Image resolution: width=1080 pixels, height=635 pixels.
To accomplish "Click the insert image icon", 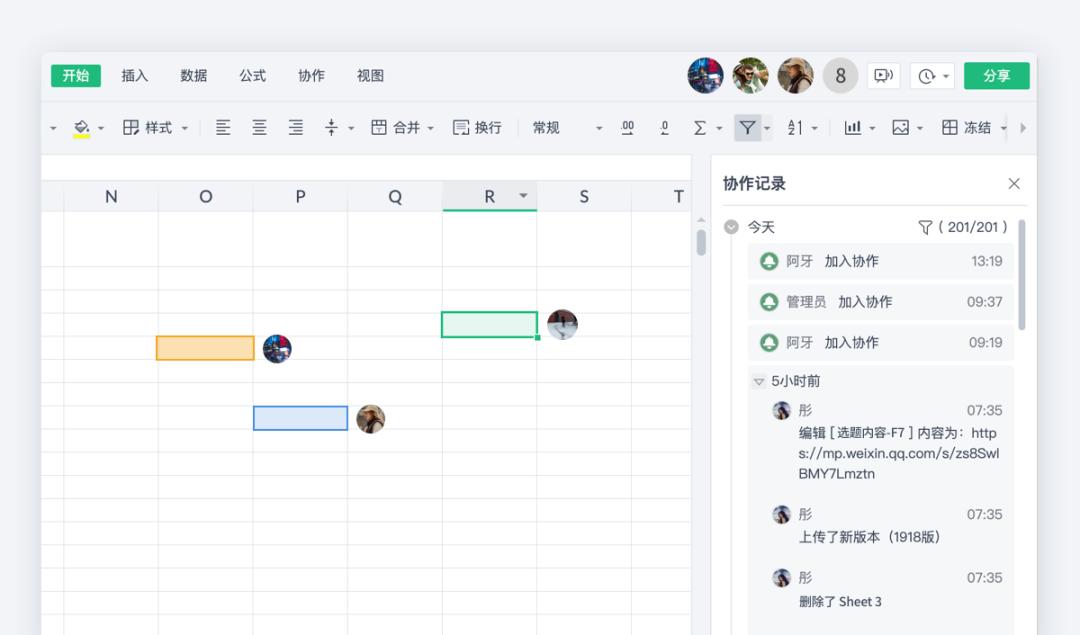I will (900, 127).
